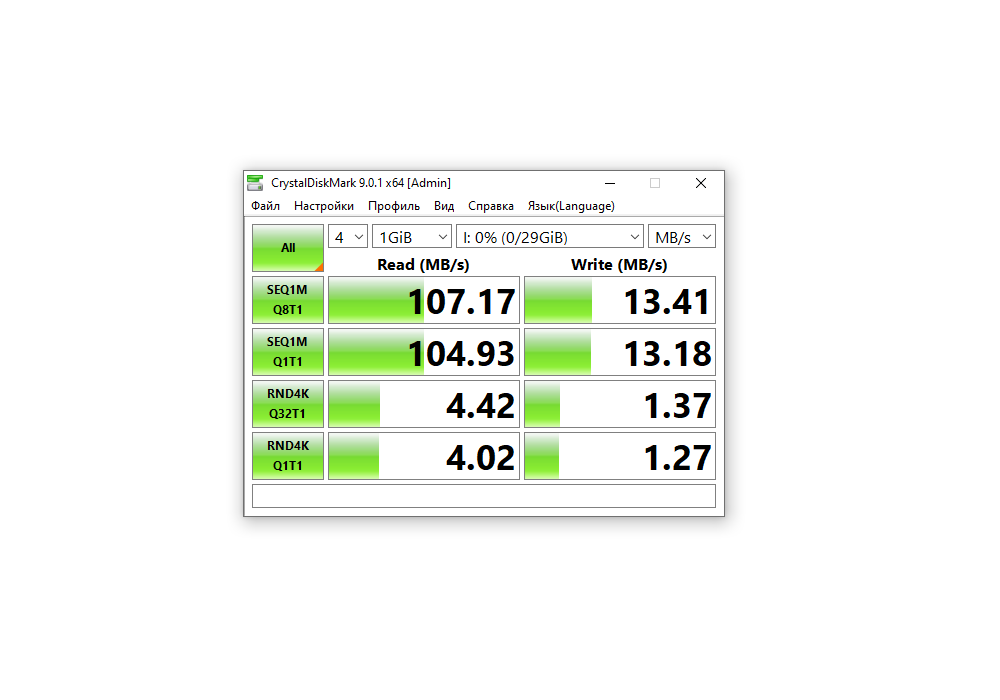Run the RND4K Q1T1 test
Viewport: 1000px width, 700px height.
tap(288, 456)
